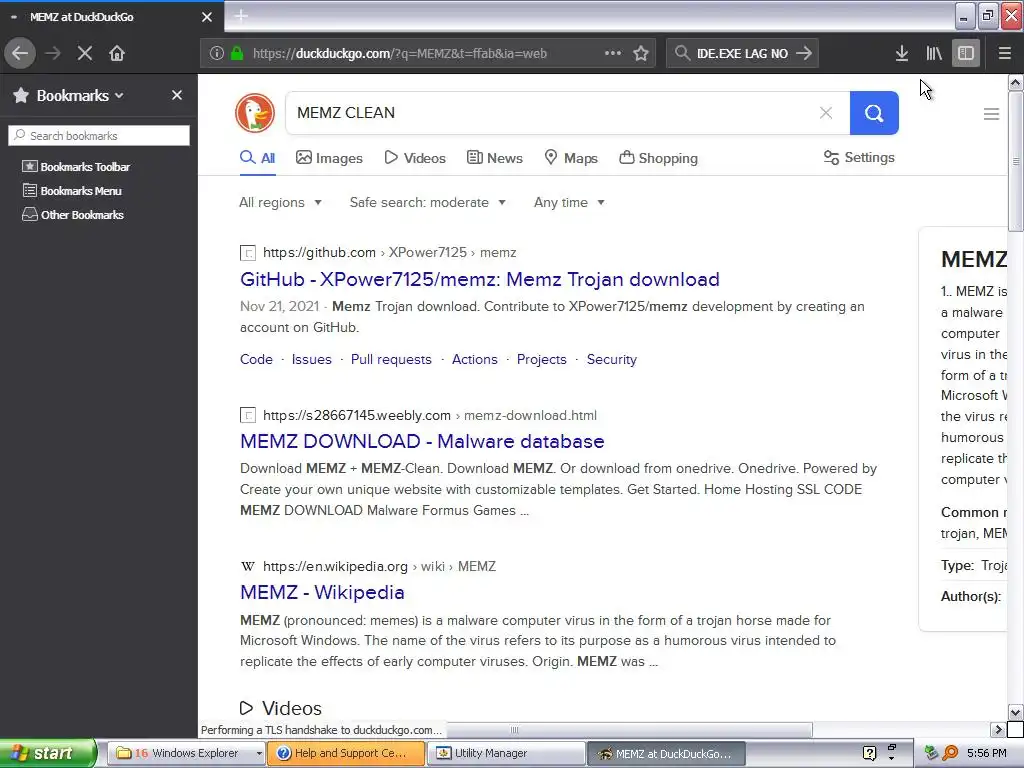
Task: Switch to the News tab
Action: (494, 158)
